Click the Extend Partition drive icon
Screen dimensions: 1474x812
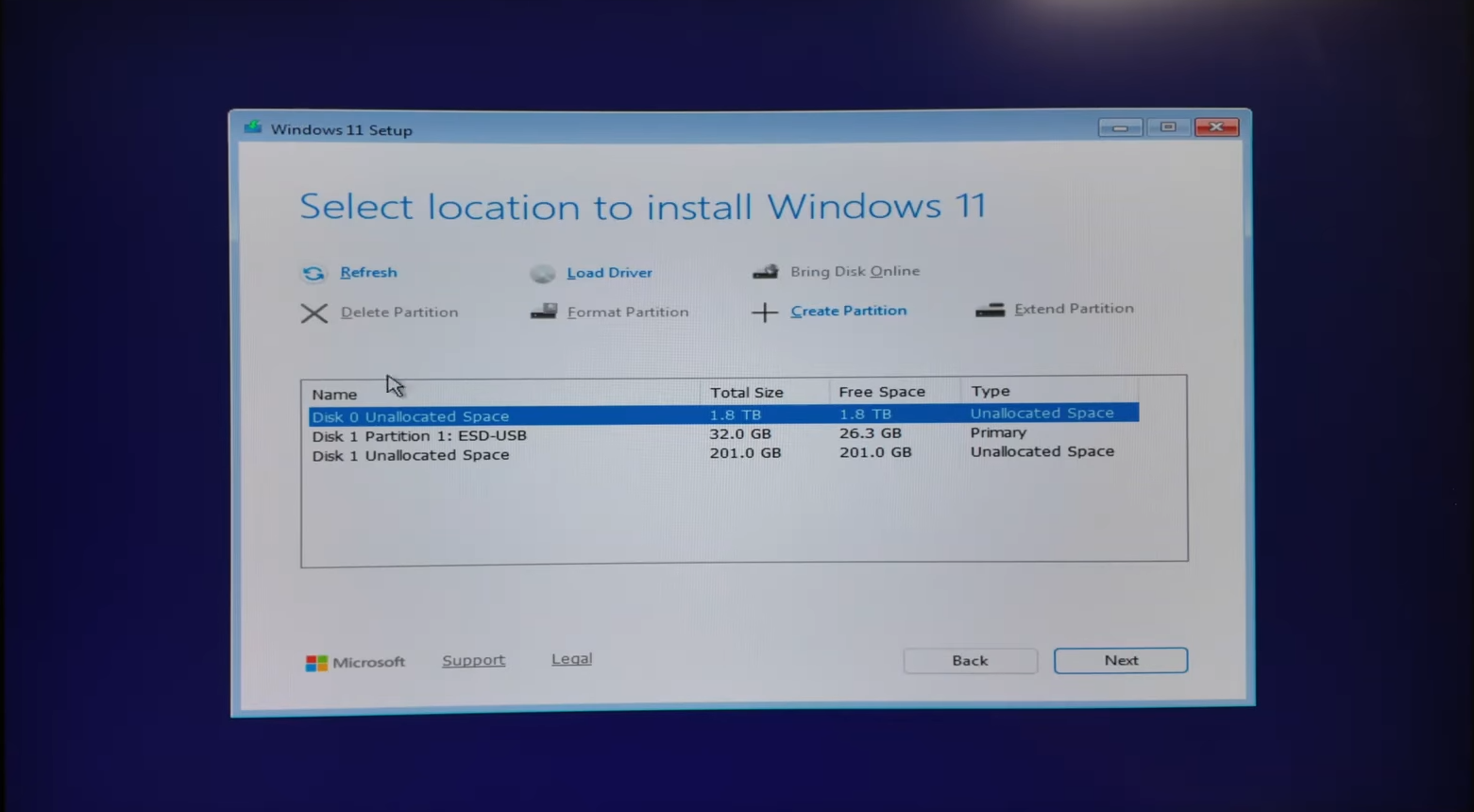tap(990, 309)
